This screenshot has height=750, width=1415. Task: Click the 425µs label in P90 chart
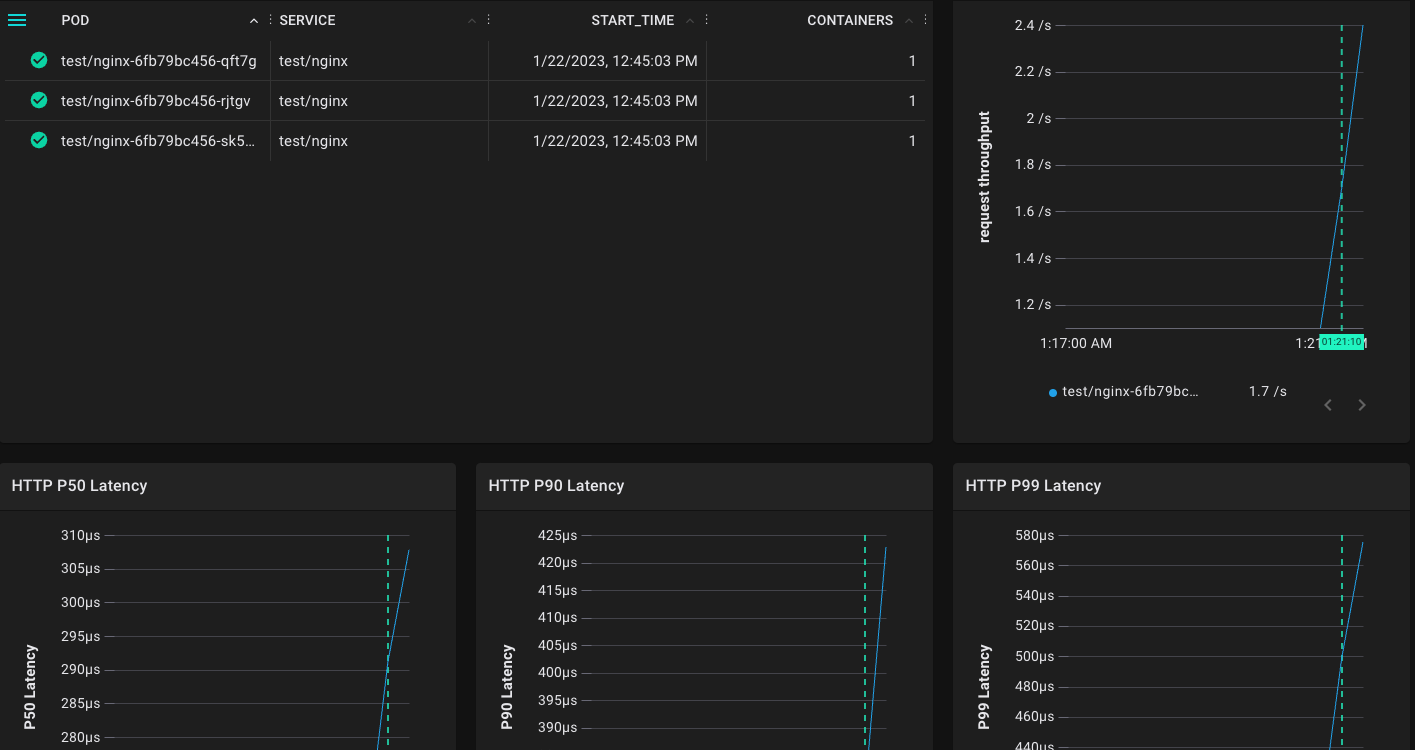[x=557, y=535]
